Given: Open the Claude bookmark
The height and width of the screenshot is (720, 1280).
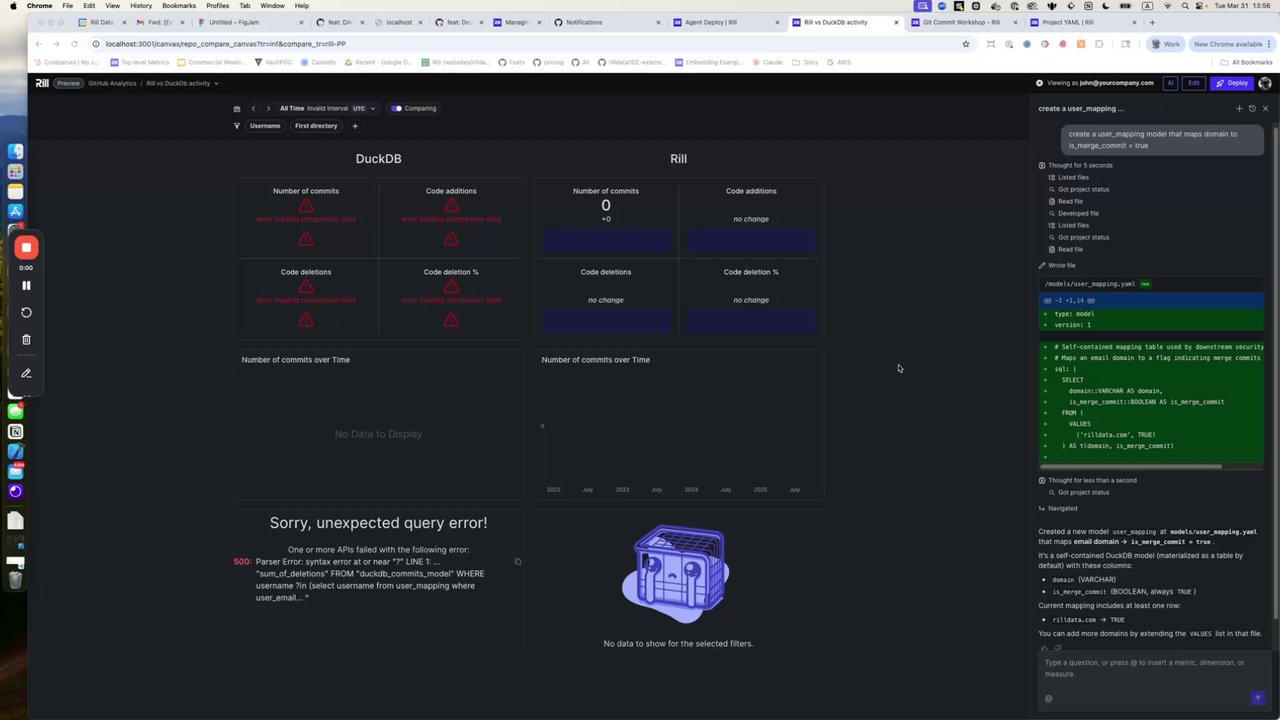Looking at the screenshot, I should [768, 62].
